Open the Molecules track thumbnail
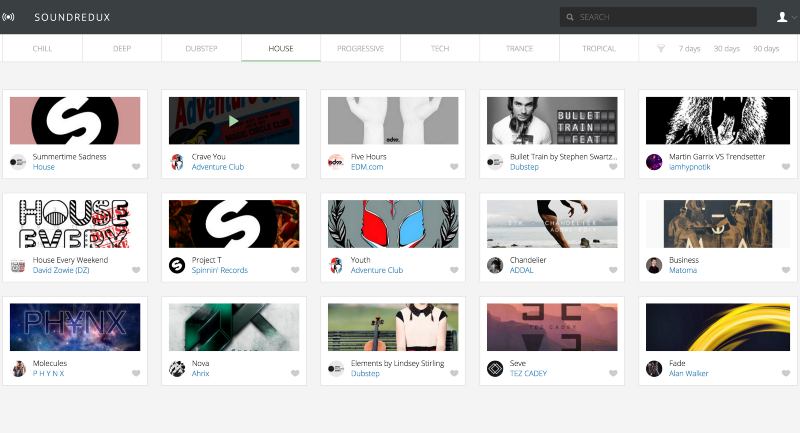800x433 pixels. click(75, 327)
